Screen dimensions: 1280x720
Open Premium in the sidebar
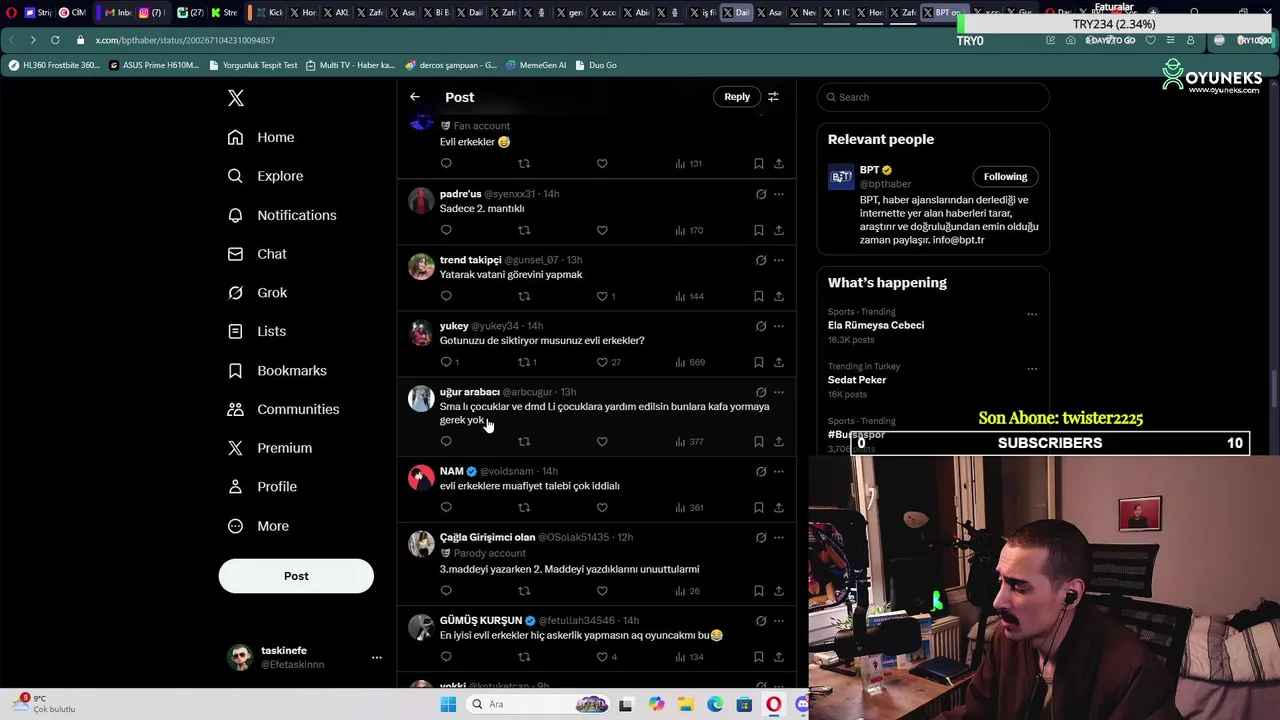pos(270,448)
